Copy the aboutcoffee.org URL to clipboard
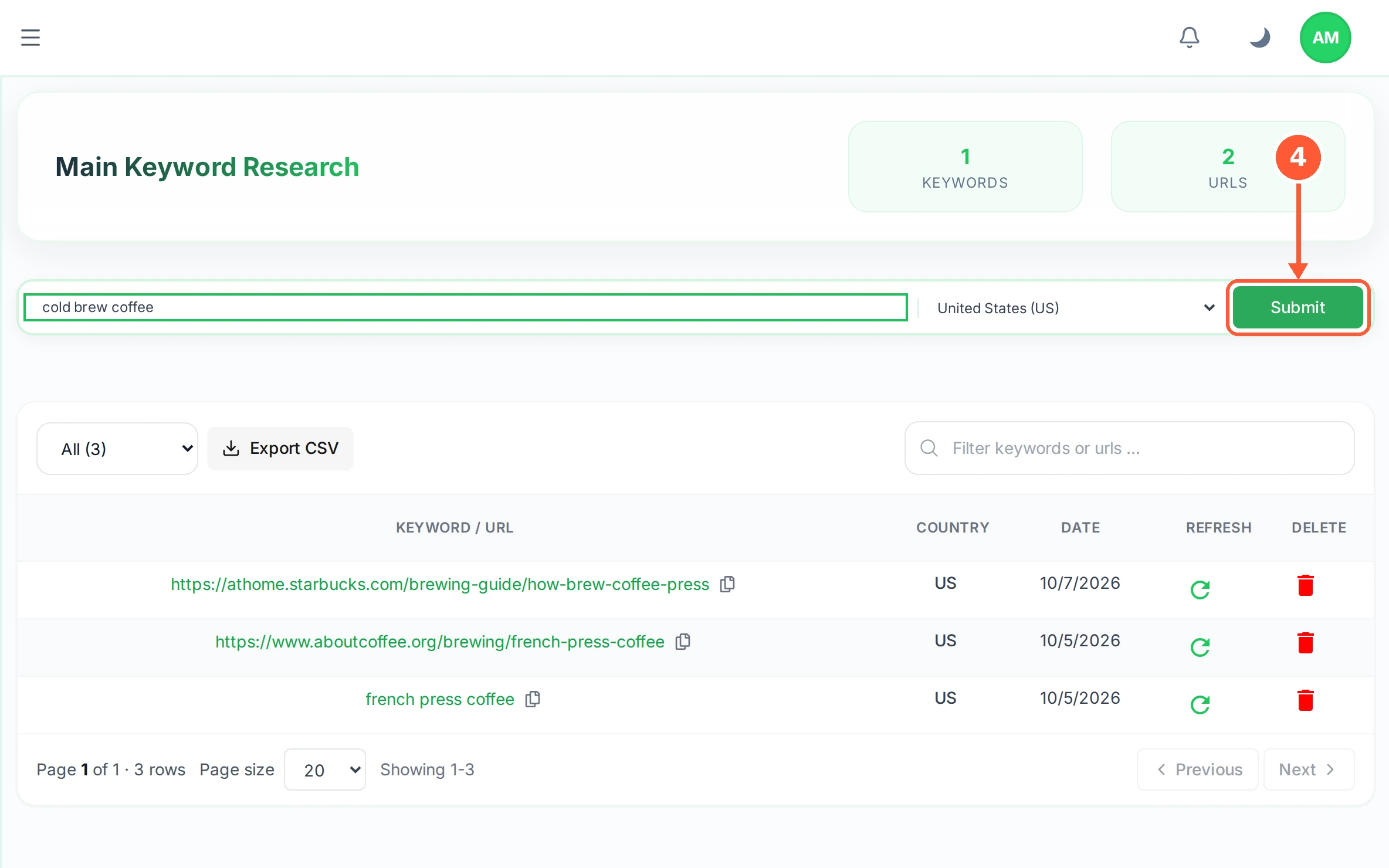This screenshot has width=1389, height=868. (x=683, y=642)
